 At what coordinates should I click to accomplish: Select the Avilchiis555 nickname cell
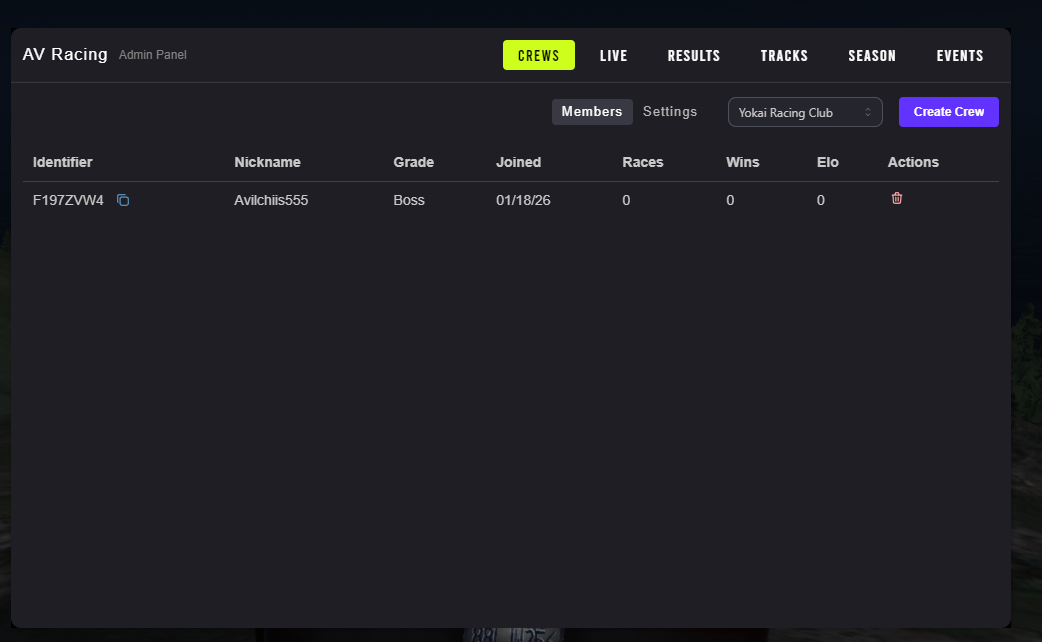tap(271, 200)
